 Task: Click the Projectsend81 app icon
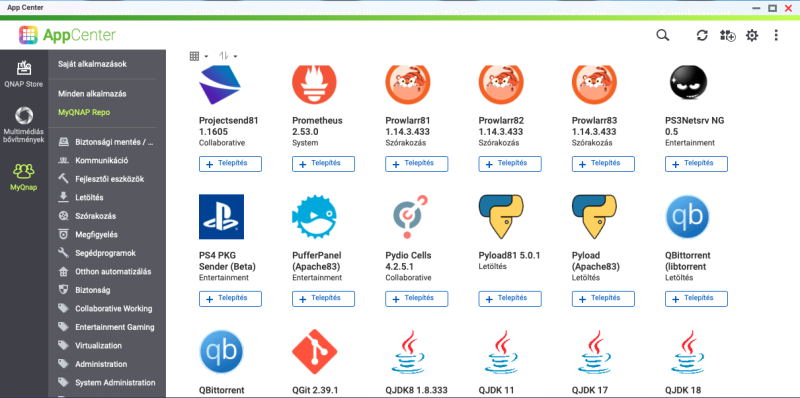pyautogui.click(x=220, y=85)
